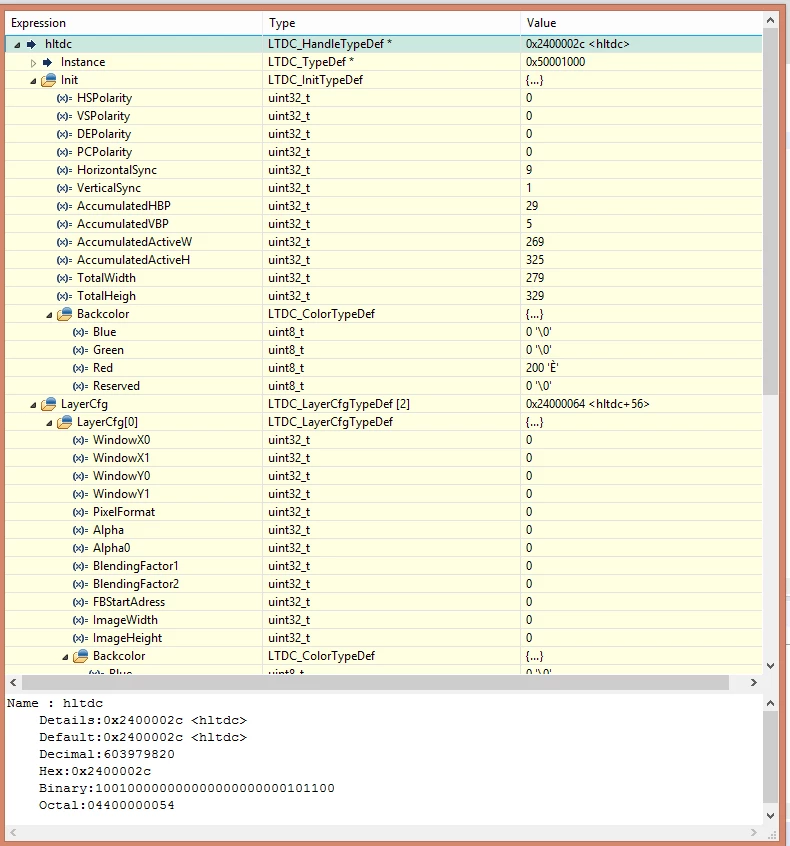Image resolution: width=790 pixels, height=846 pixels.
Task: Click the AccumulatedActiveW variable icon
Action: [x=64, y=242]
